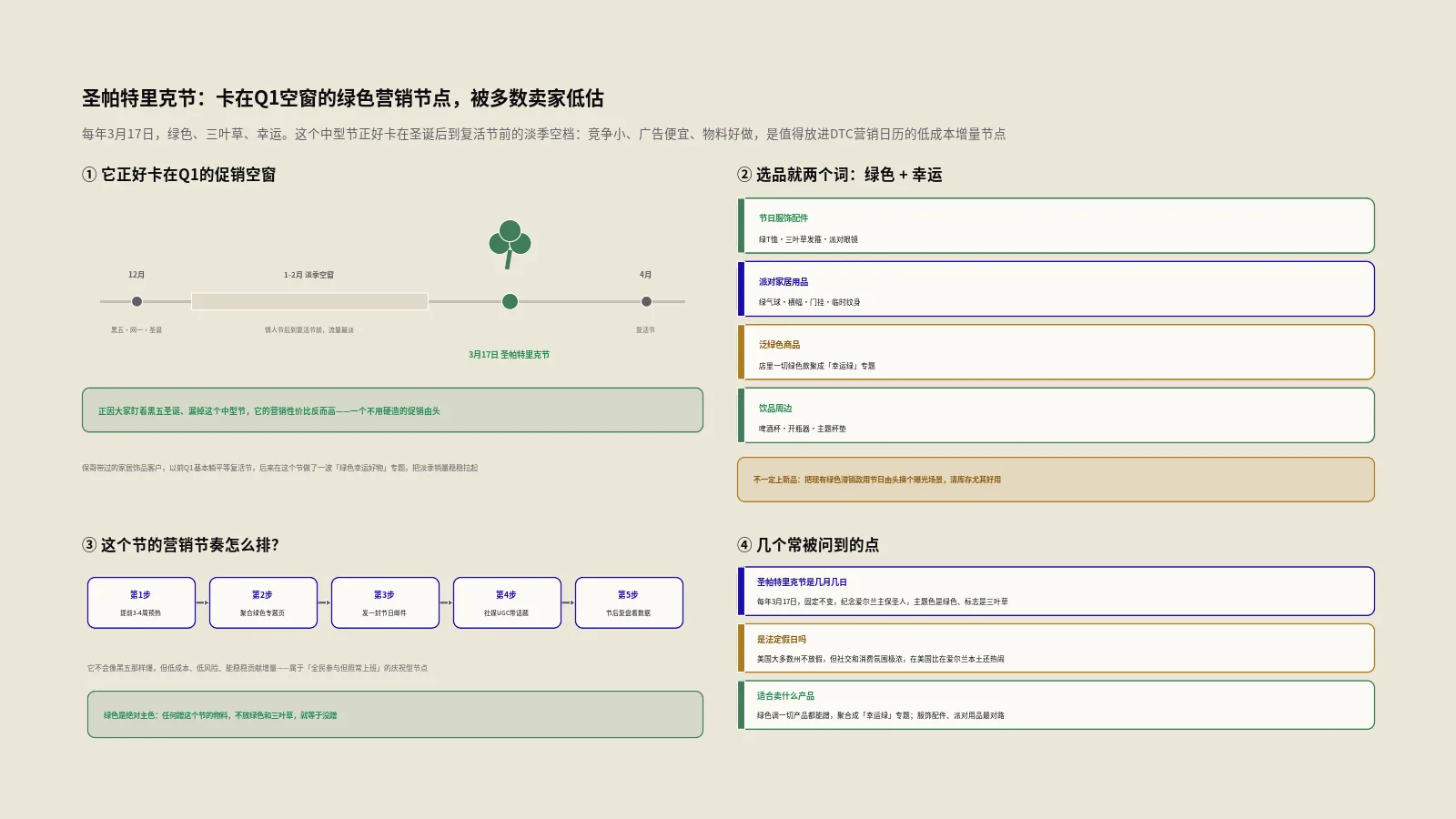Viewport: 1456px width, 819px height.
Task: Click the 情人节后到复活节前，流量最淡 caption
Action: pos(309,330)
